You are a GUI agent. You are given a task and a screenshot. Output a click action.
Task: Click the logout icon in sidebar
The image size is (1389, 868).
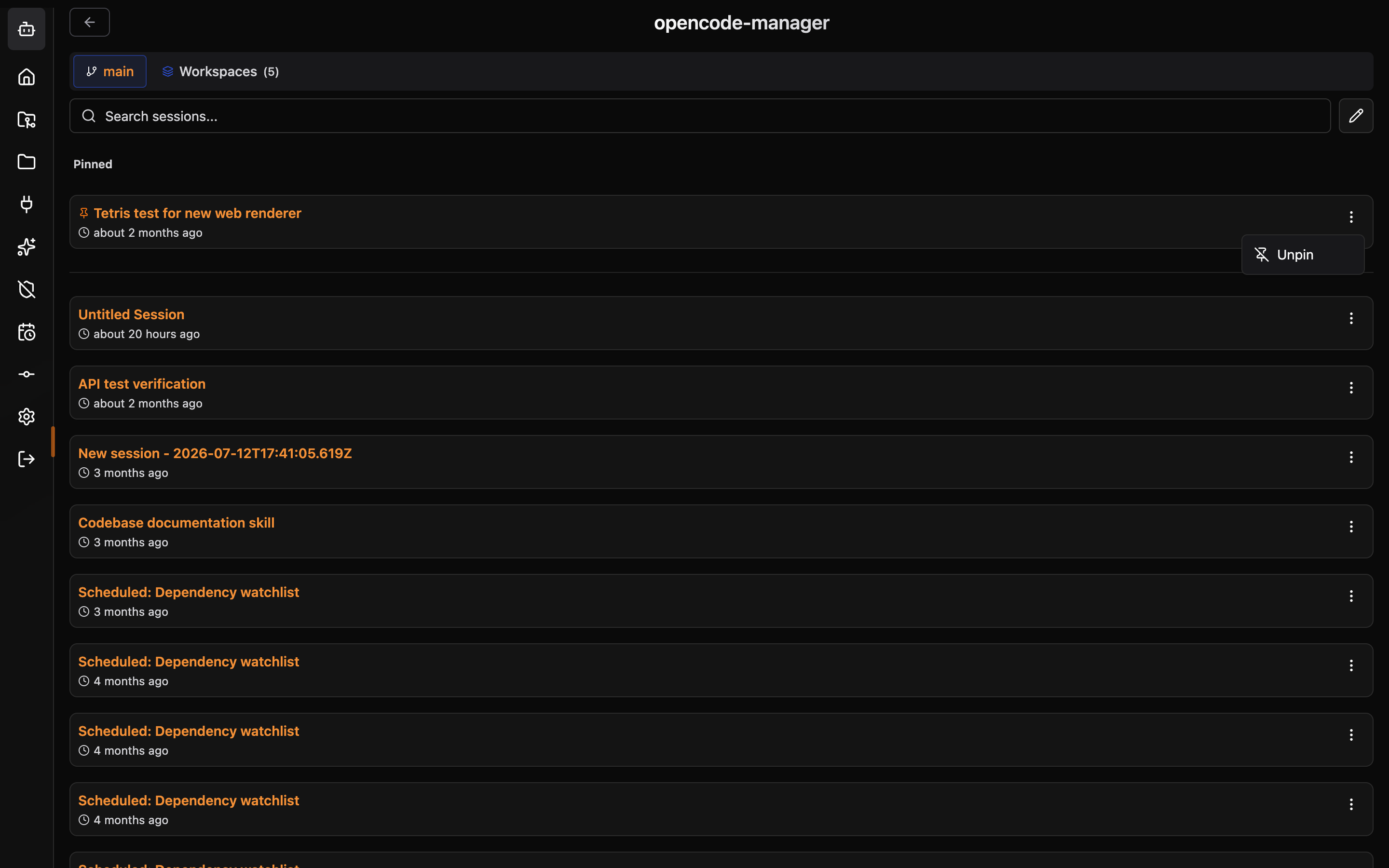coord(27,459)
